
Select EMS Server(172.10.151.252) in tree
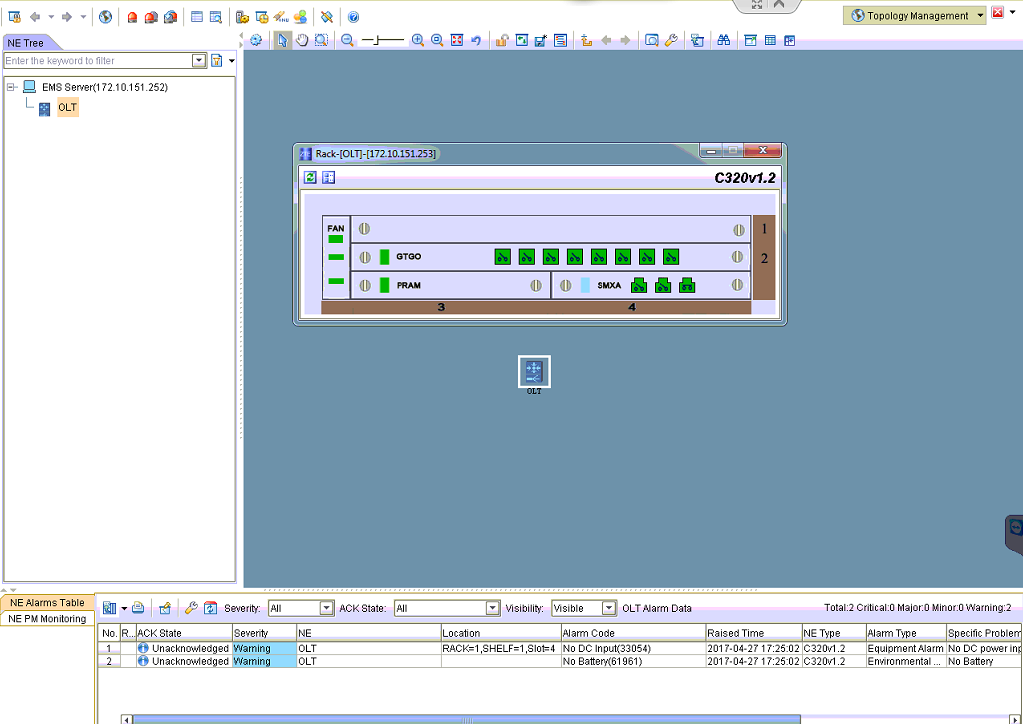pyautogui.click(x=105, y=87)
